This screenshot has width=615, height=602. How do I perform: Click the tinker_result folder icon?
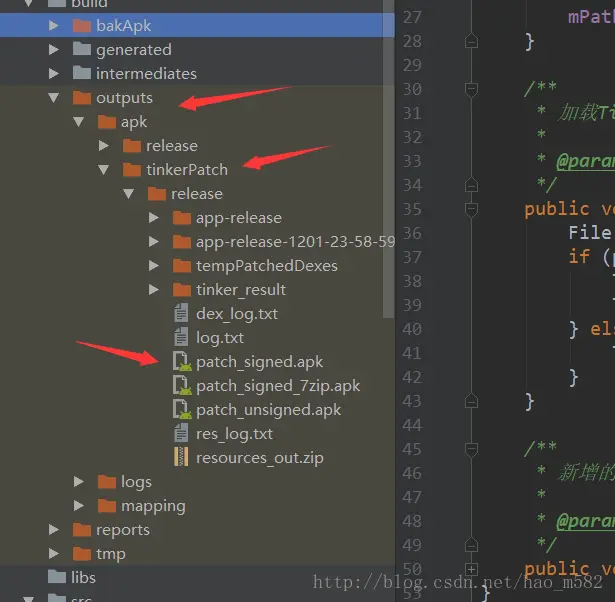coord(182,290)
